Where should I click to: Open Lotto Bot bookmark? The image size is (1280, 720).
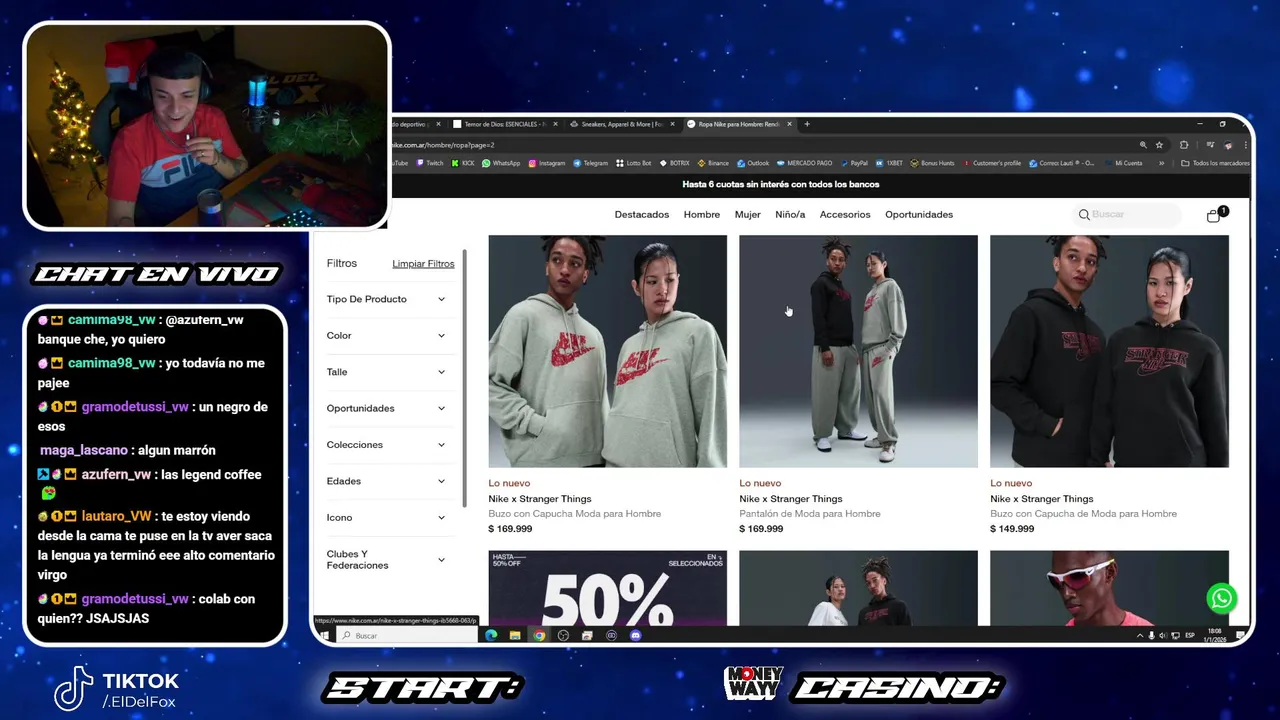pyautogui.click(x=634, y=163)
